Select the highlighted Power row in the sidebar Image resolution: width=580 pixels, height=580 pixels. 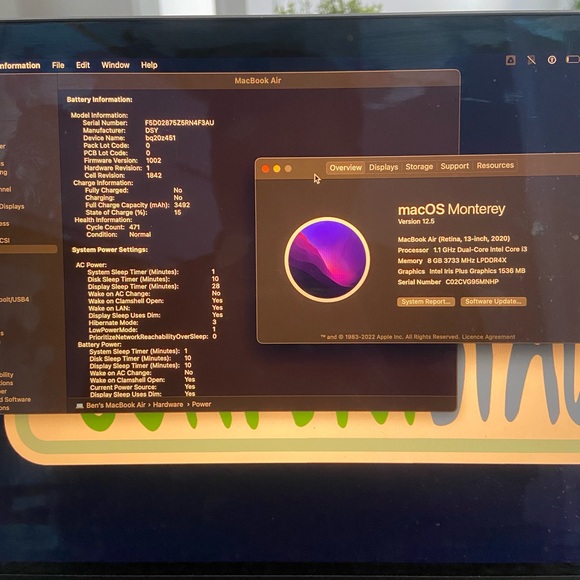point(28,249)
